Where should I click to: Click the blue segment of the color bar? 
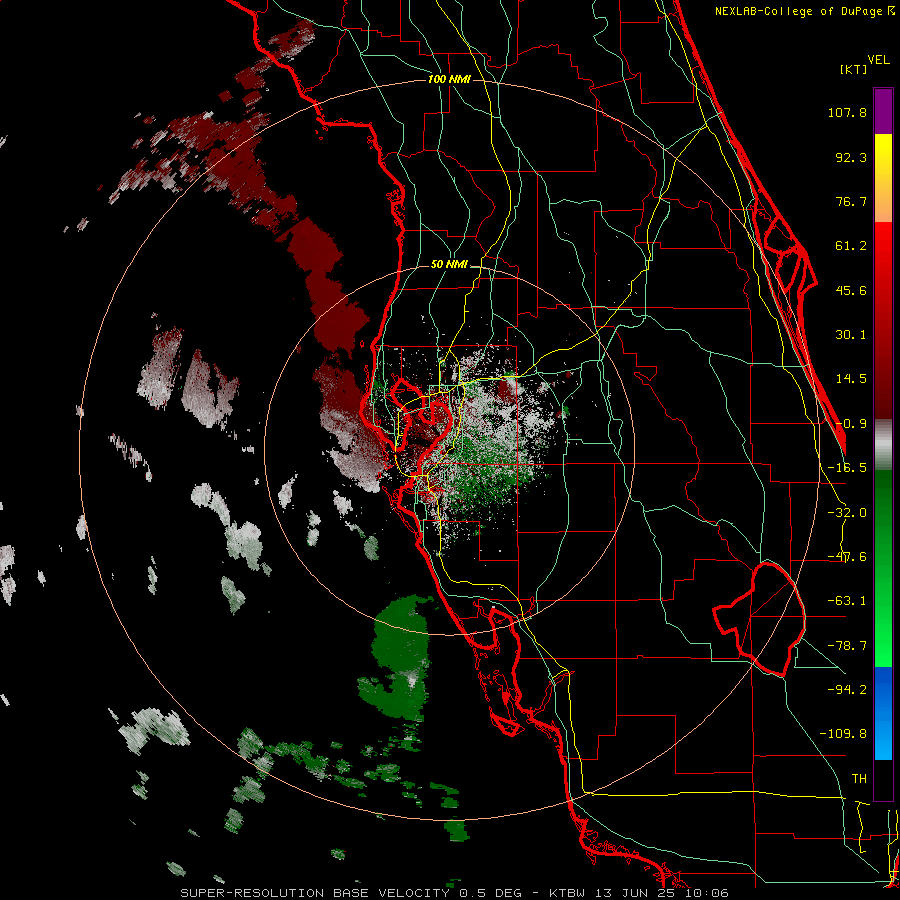883,713
